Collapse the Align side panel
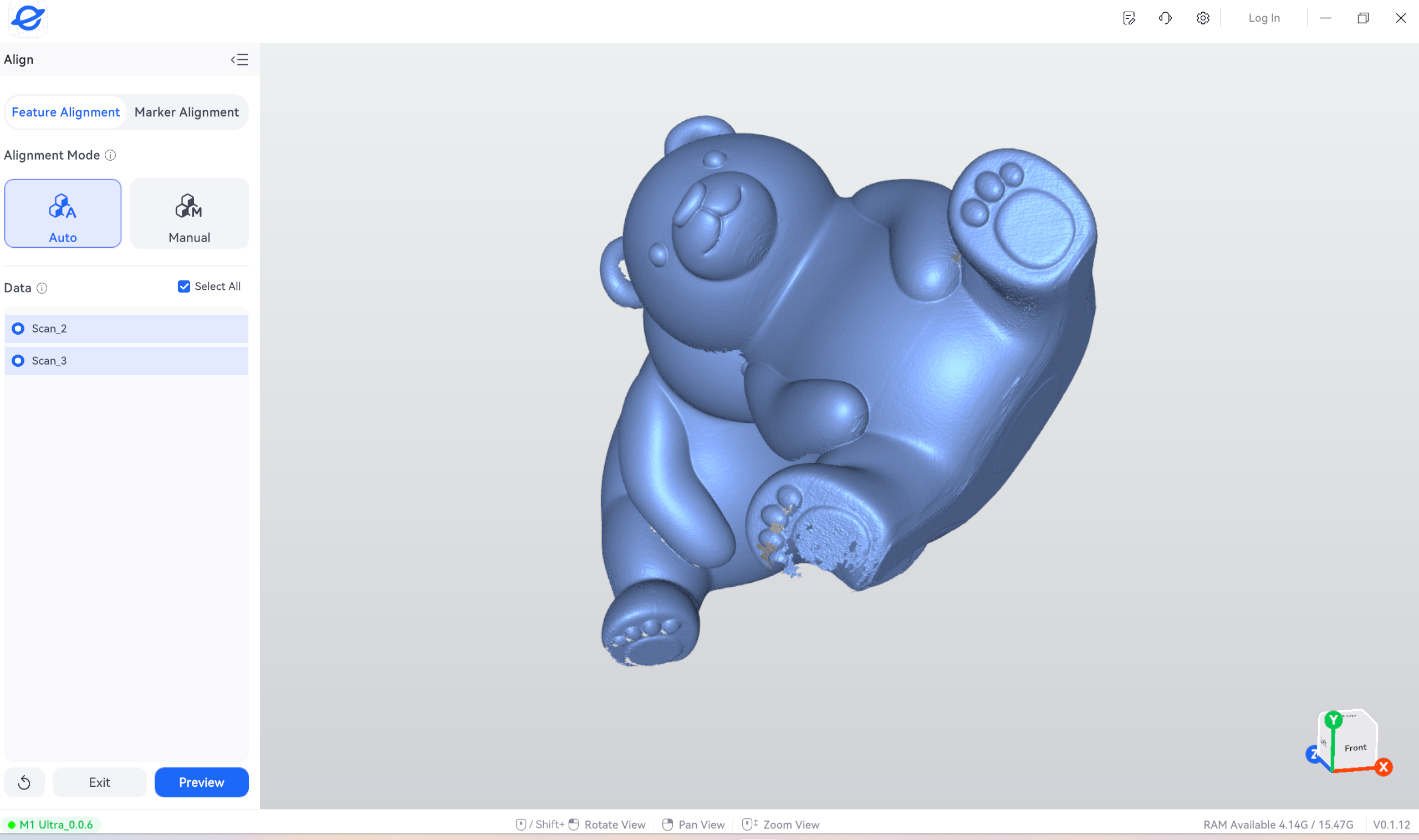Image resolution: width=1419 pixels, height=840 pixels. pos(239,59)
